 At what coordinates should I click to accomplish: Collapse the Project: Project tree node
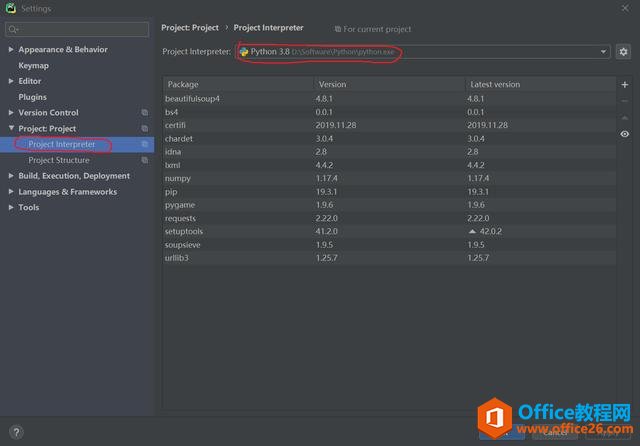pos(11,128)
